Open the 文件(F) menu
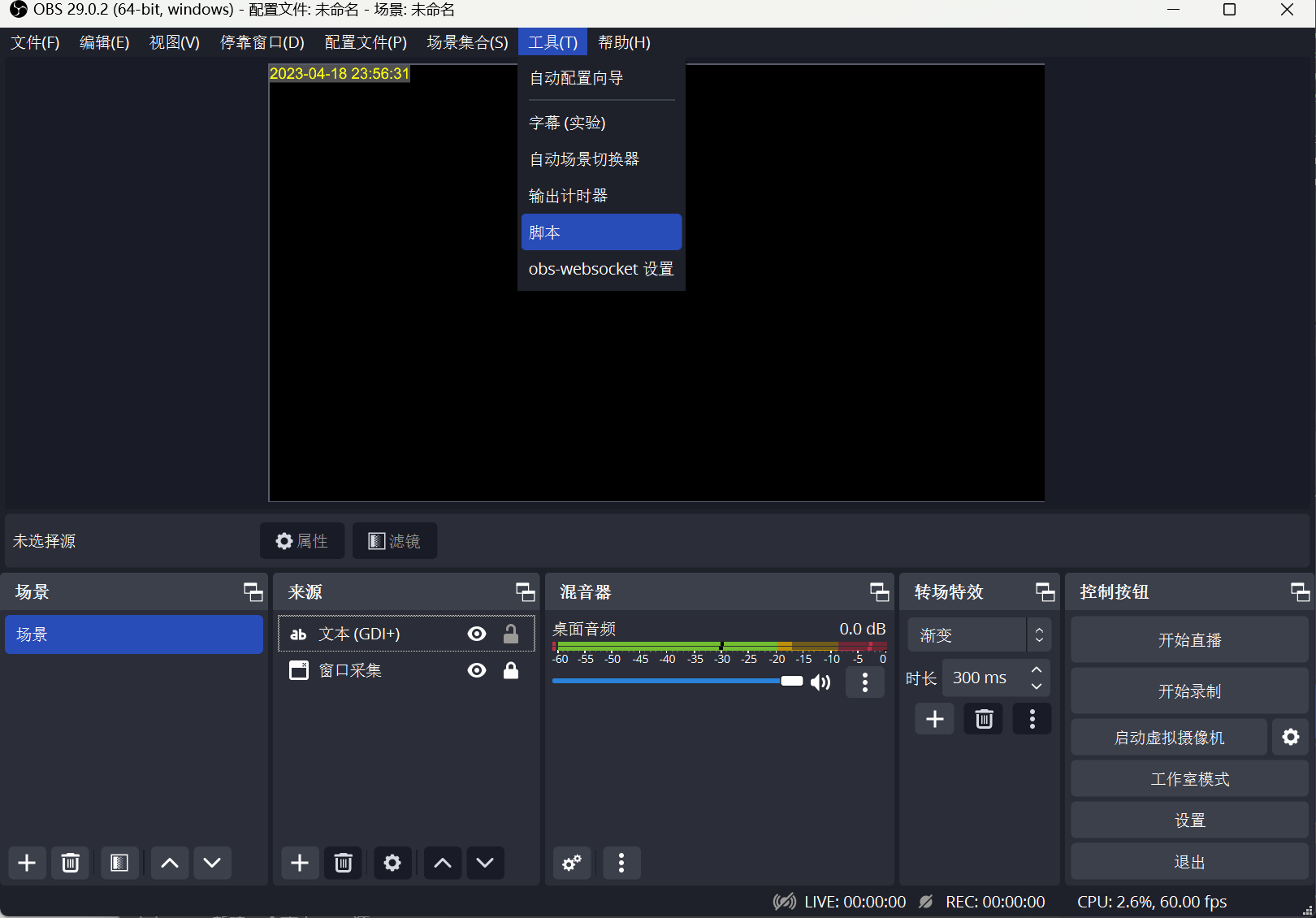The image size is (1316, 918). tap(35, 42)
